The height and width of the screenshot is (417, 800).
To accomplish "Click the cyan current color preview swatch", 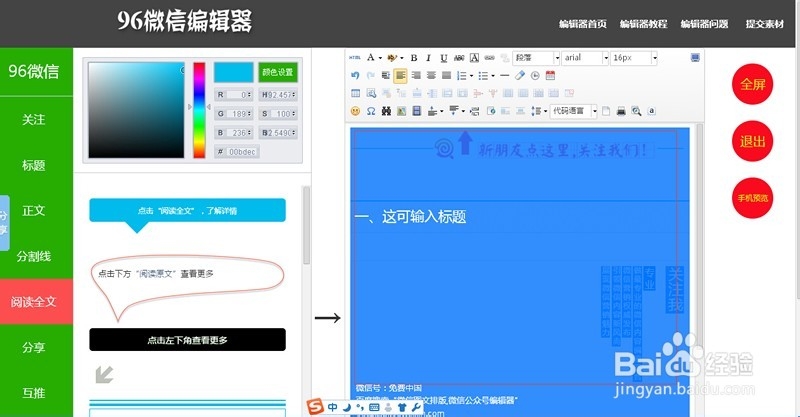I will 233,72.
